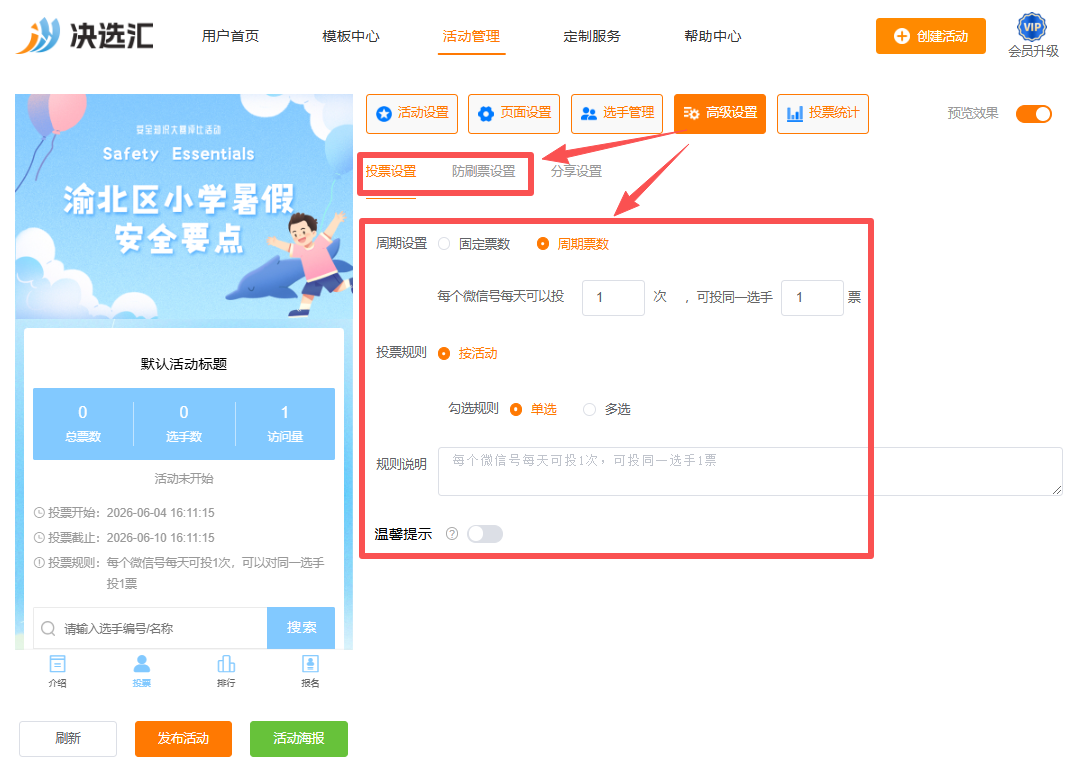Click the 活动未开始 status text
The height and width of the screenshot is (778, 1071).
[x=184, y=479]
